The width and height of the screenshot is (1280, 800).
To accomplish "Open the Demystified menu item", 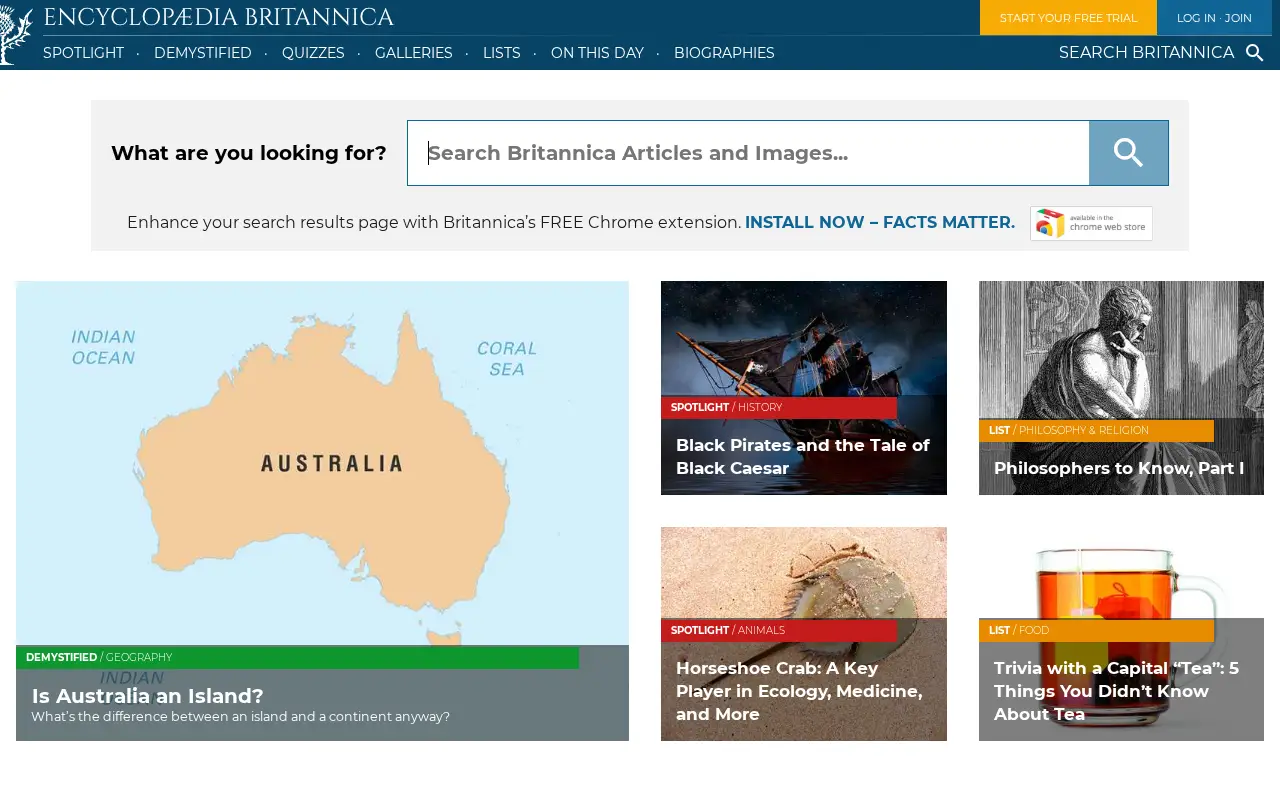I will pyautogui.click(x=203, y=53).
